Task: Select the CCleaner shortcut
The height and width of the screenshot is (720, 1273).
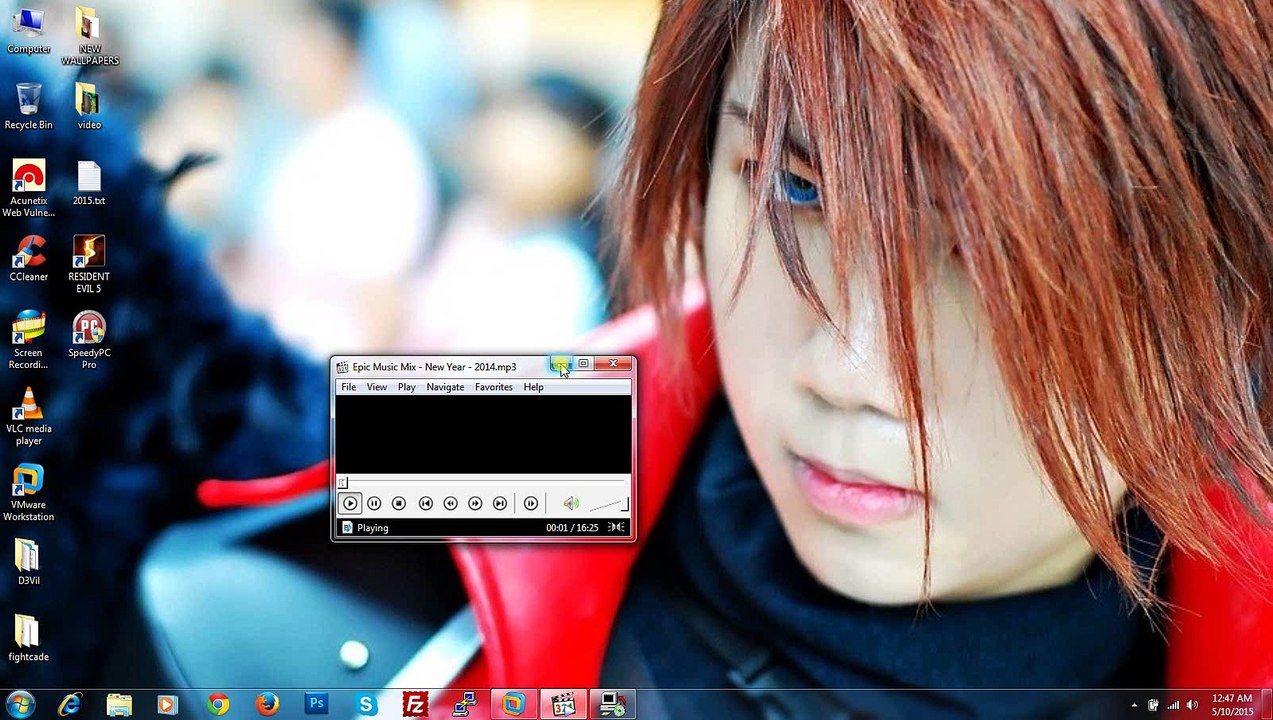Action: coord(28,259)
